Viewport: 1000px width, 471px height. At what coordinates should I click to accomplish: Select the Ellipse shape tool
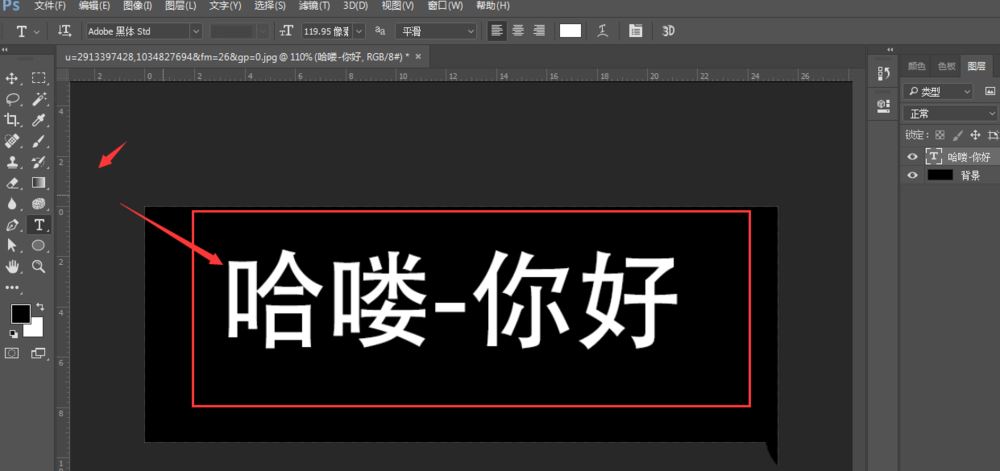click(x=39, y=245)
